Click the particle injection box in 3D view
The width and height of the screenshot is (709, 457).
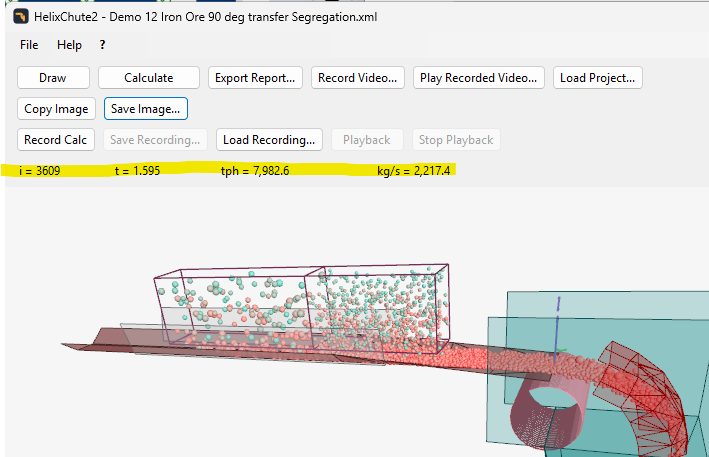(x=302, y=308)
